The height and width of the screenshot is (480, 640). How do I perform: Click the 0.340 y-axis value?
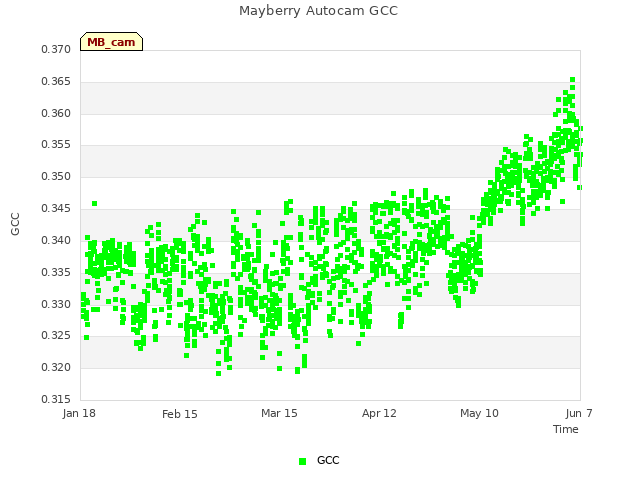pos(56,240)
